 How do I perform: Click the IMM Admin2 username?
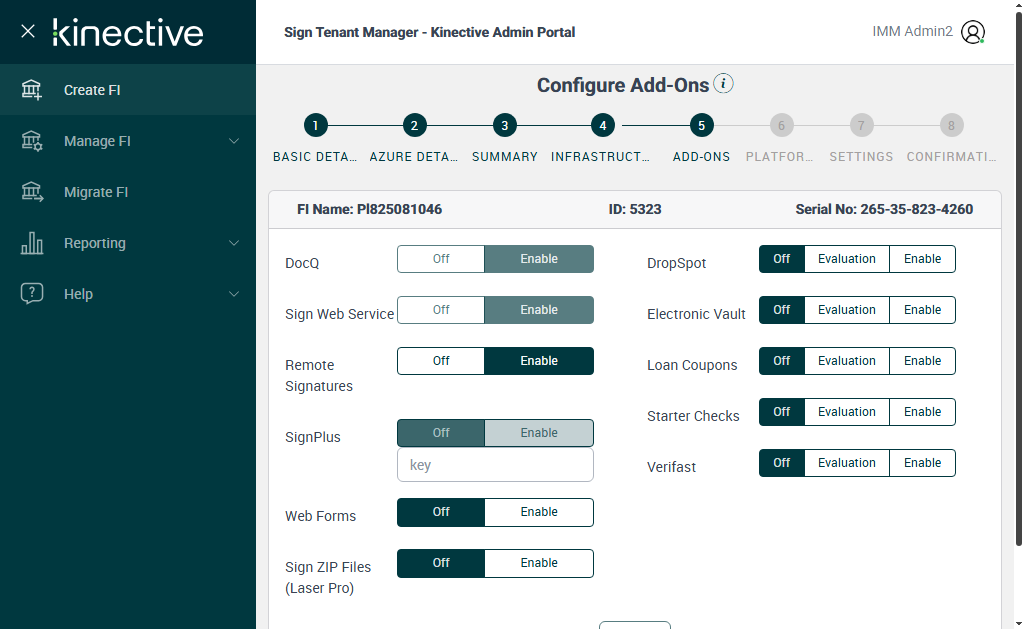[912, 31]
